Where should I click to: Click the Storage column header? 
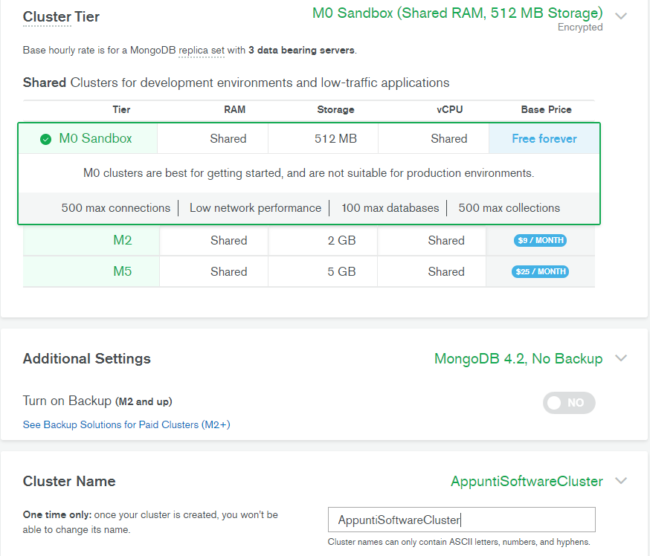point(335,109)
